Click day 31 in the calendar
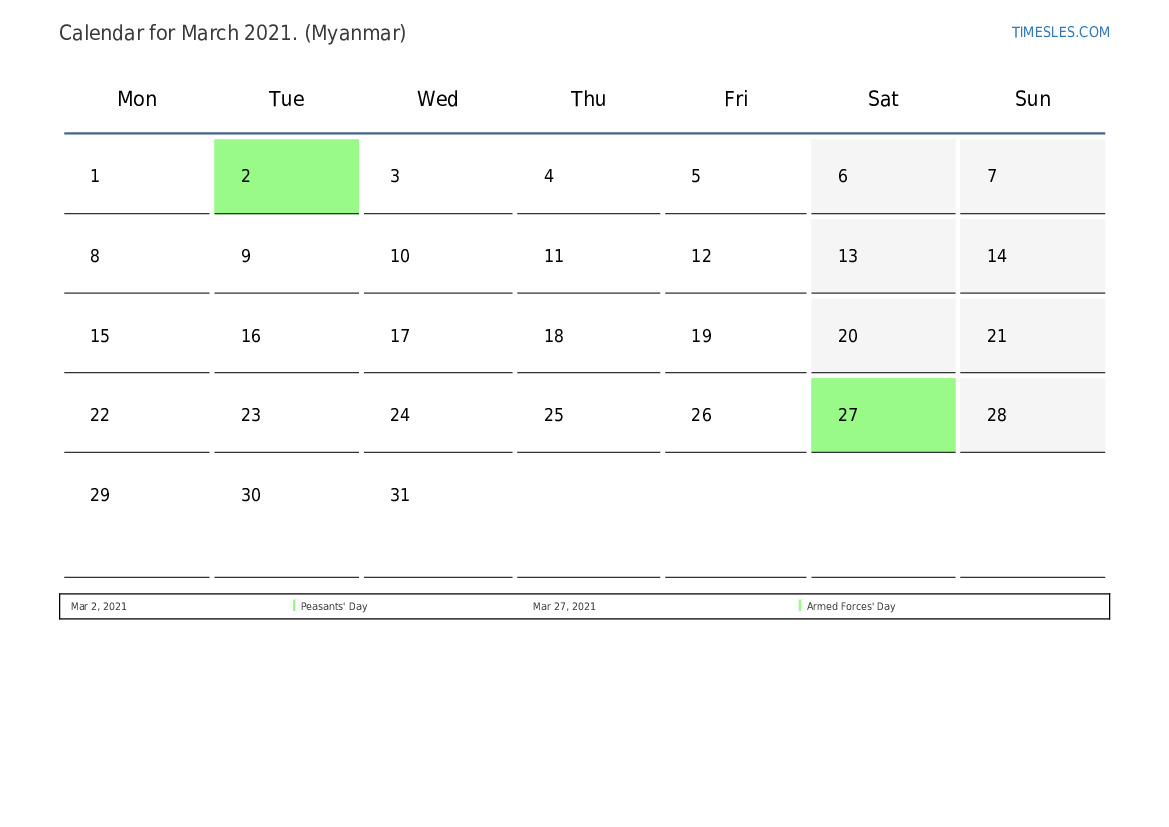 pos(438,518)
